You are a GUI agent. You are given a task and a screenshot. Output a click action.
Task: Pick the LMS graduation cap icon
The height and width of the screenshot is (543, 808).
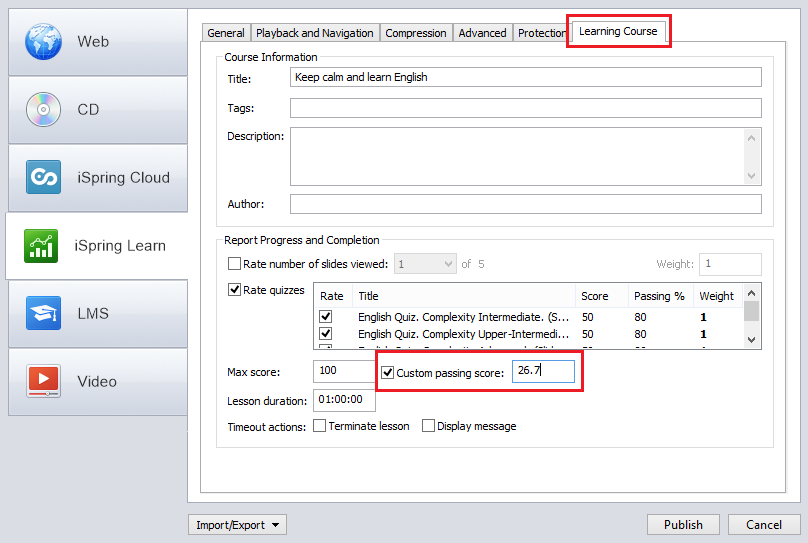pyautogui.click(x=43, y=313)
